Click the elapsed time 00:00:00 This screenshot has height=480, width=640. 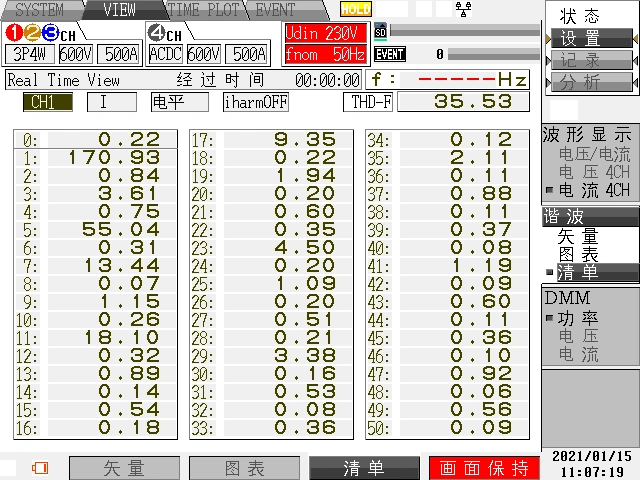[x=327, y=80]
